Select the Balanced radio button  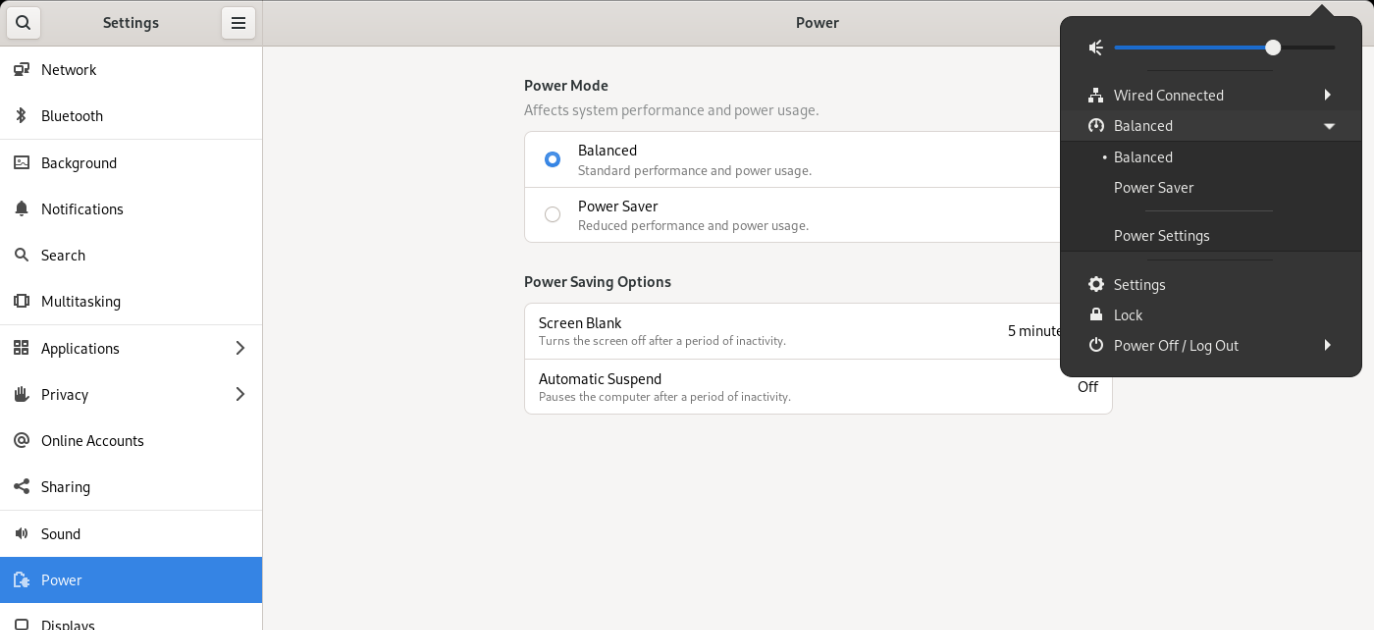point(552,159)
